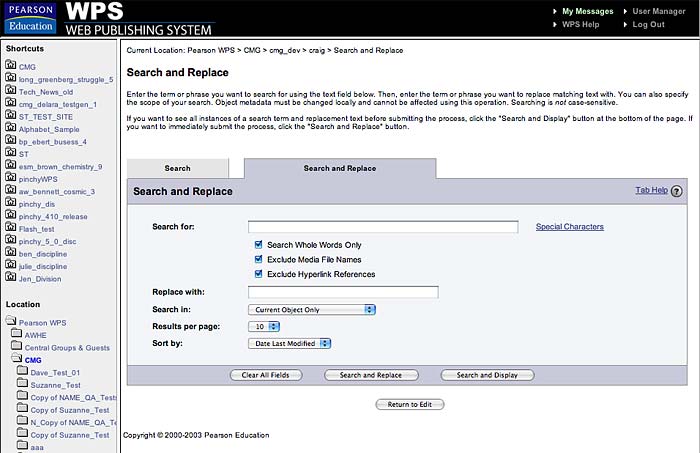Click the Dave_Test_01 folder link
This screenshot has width=700, height=453.
coord(55,373)
